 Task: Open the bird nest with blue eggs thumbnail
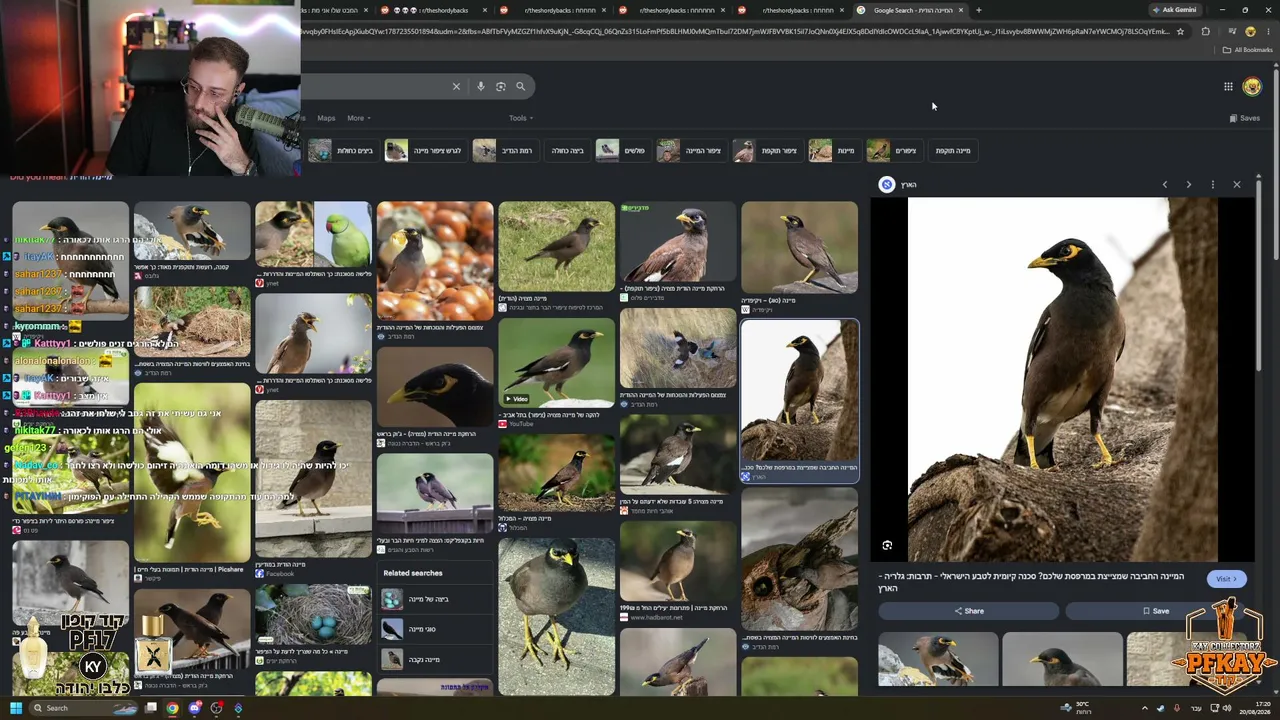(313, 614)
